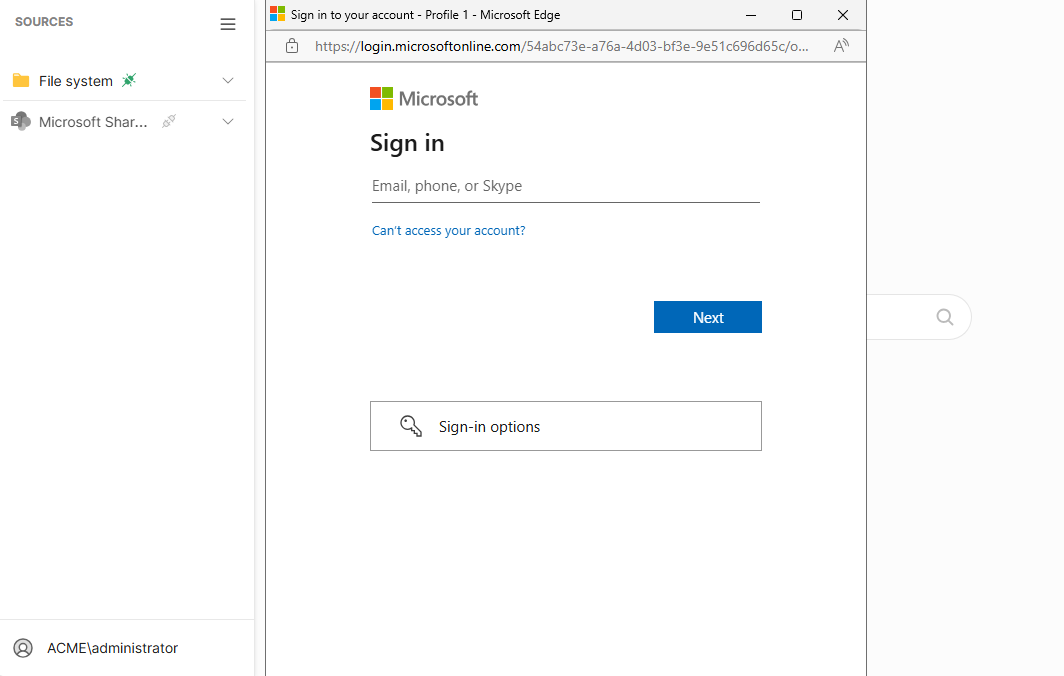
Task: Click the address bar lock icon
Action: [292, 46]
